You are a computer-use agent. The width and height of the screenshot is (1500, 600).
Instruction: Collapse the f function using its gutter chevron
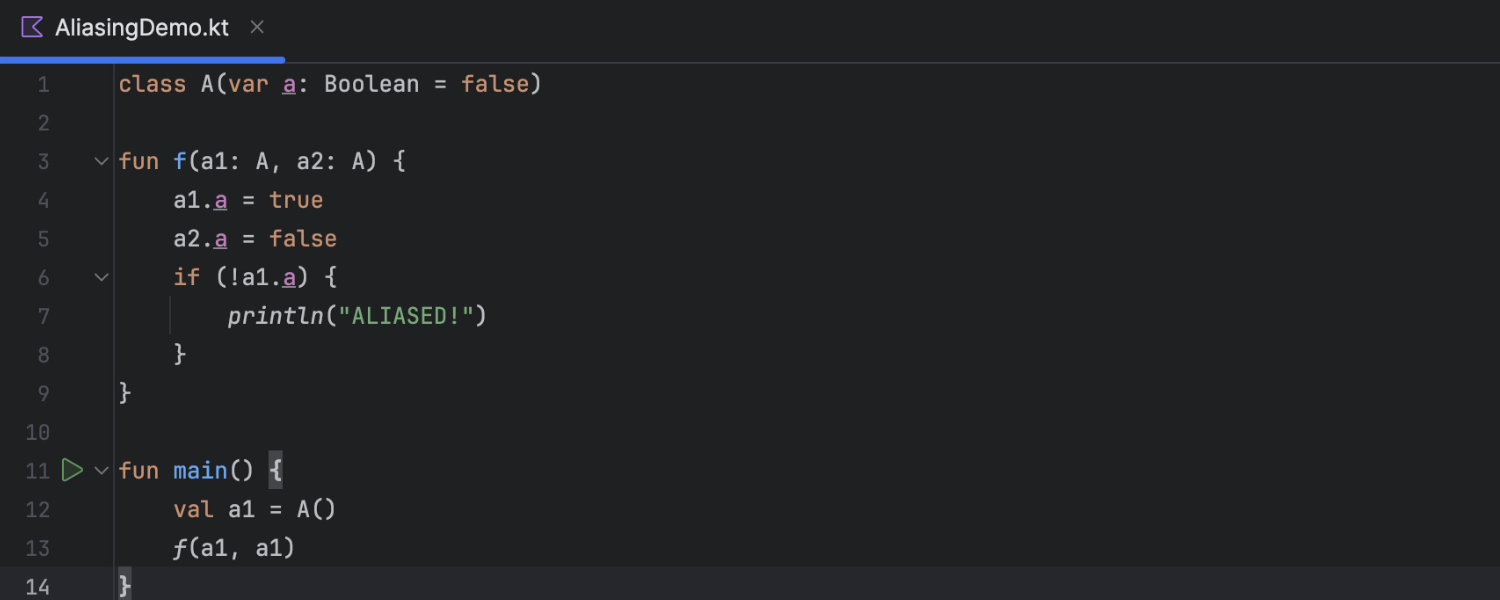[x=100, y=160]
